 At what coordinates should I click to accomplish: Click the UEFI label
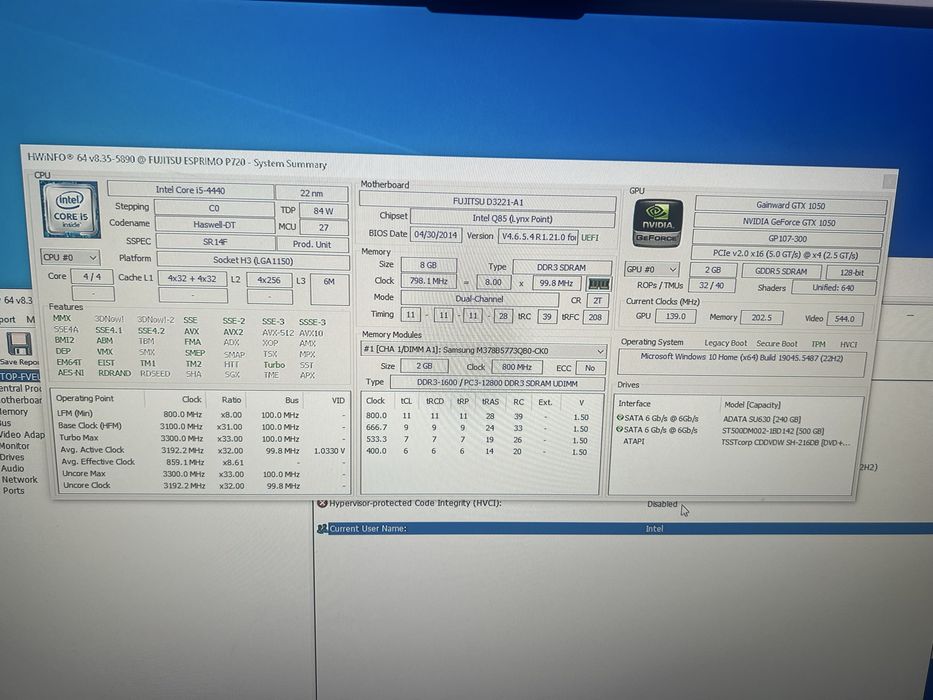click(x=590, y=238)
